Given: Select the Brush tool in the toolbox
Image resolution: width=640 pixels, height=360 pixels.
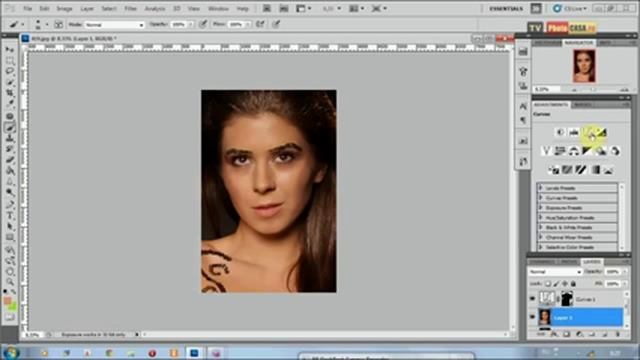Looking at the screenshot, I should 10,127.
